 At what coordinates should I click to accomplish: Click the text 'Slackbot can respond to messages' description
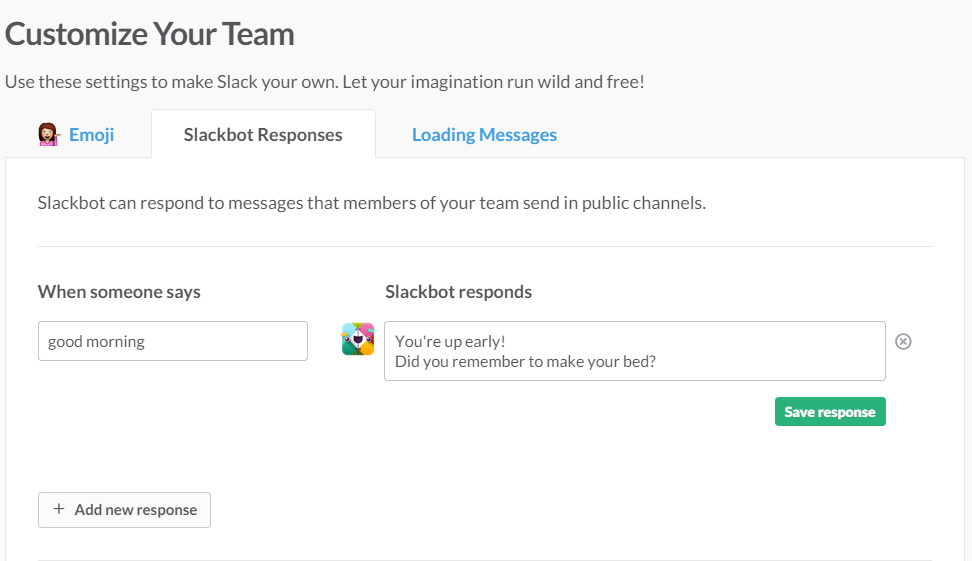click(371, 203)
